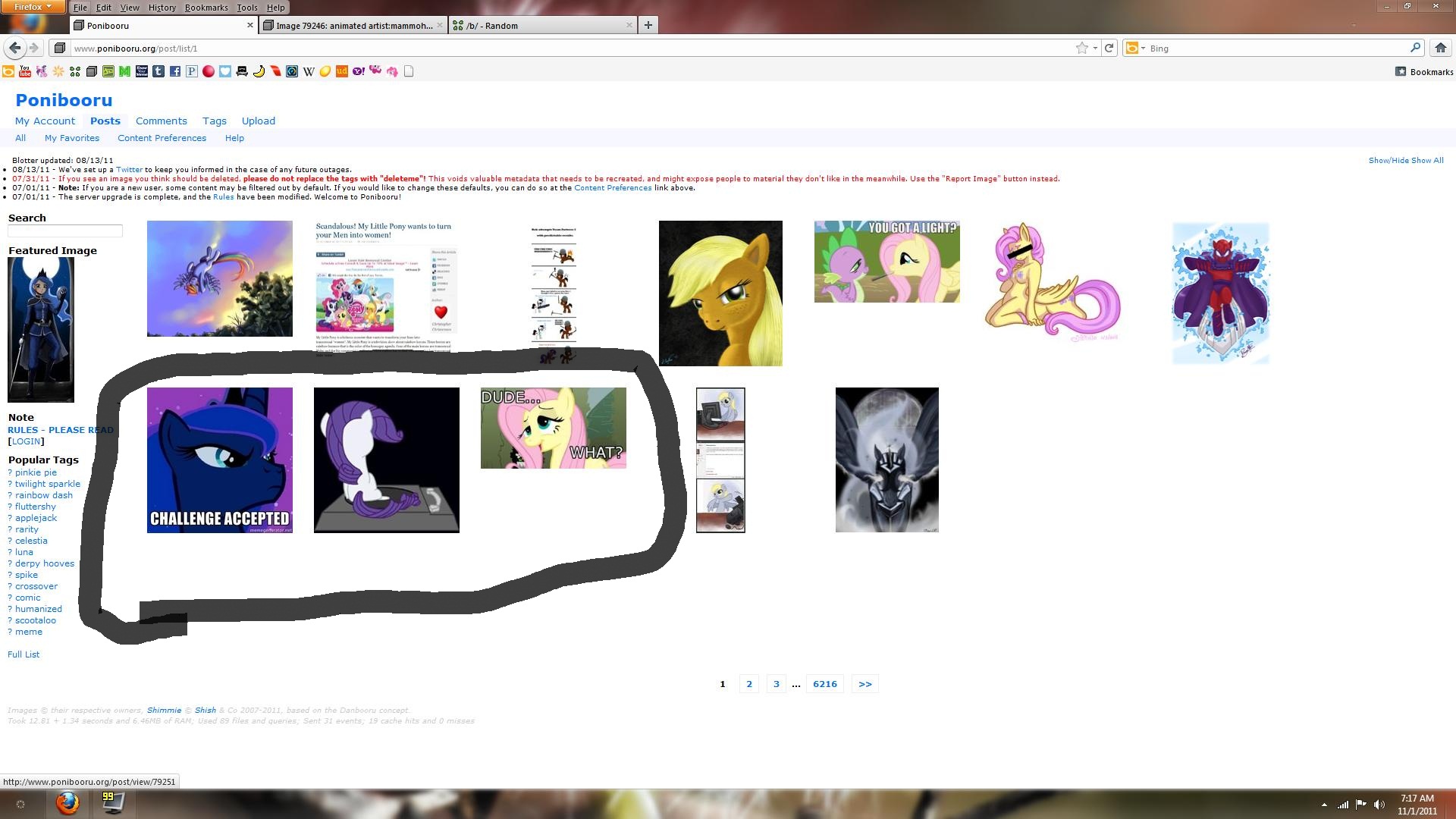The image size is (1456, 819).
Task: Open the Facebook bookmark icon
Action: pos(174,71)
